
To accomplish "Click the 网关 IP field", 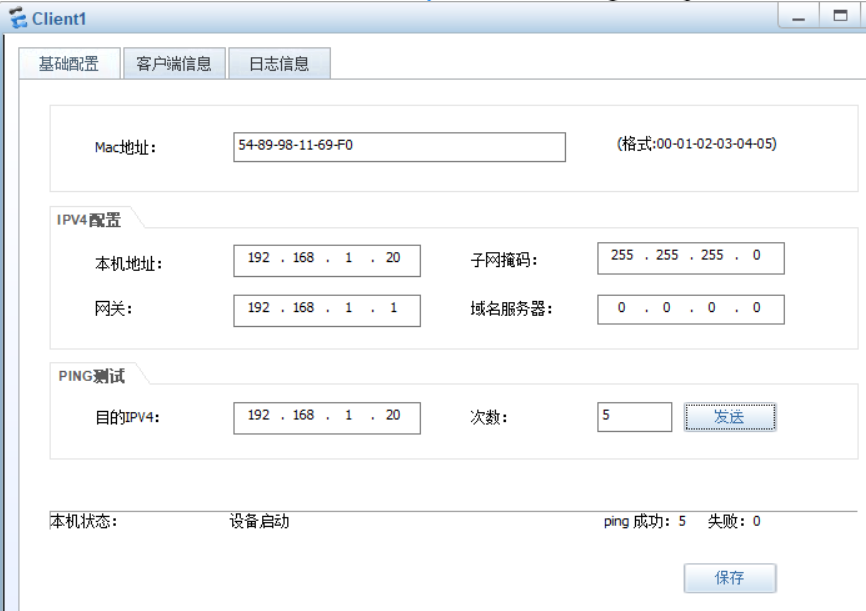I will click(x=327, y=310).
